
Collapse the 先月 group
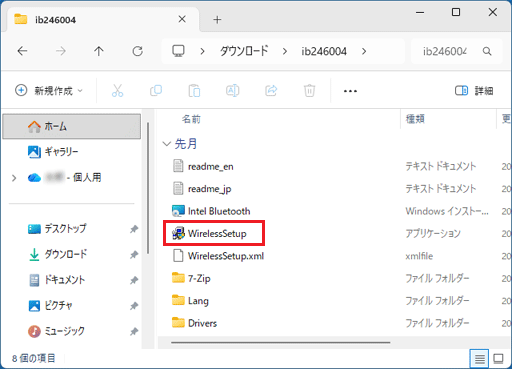166,144
